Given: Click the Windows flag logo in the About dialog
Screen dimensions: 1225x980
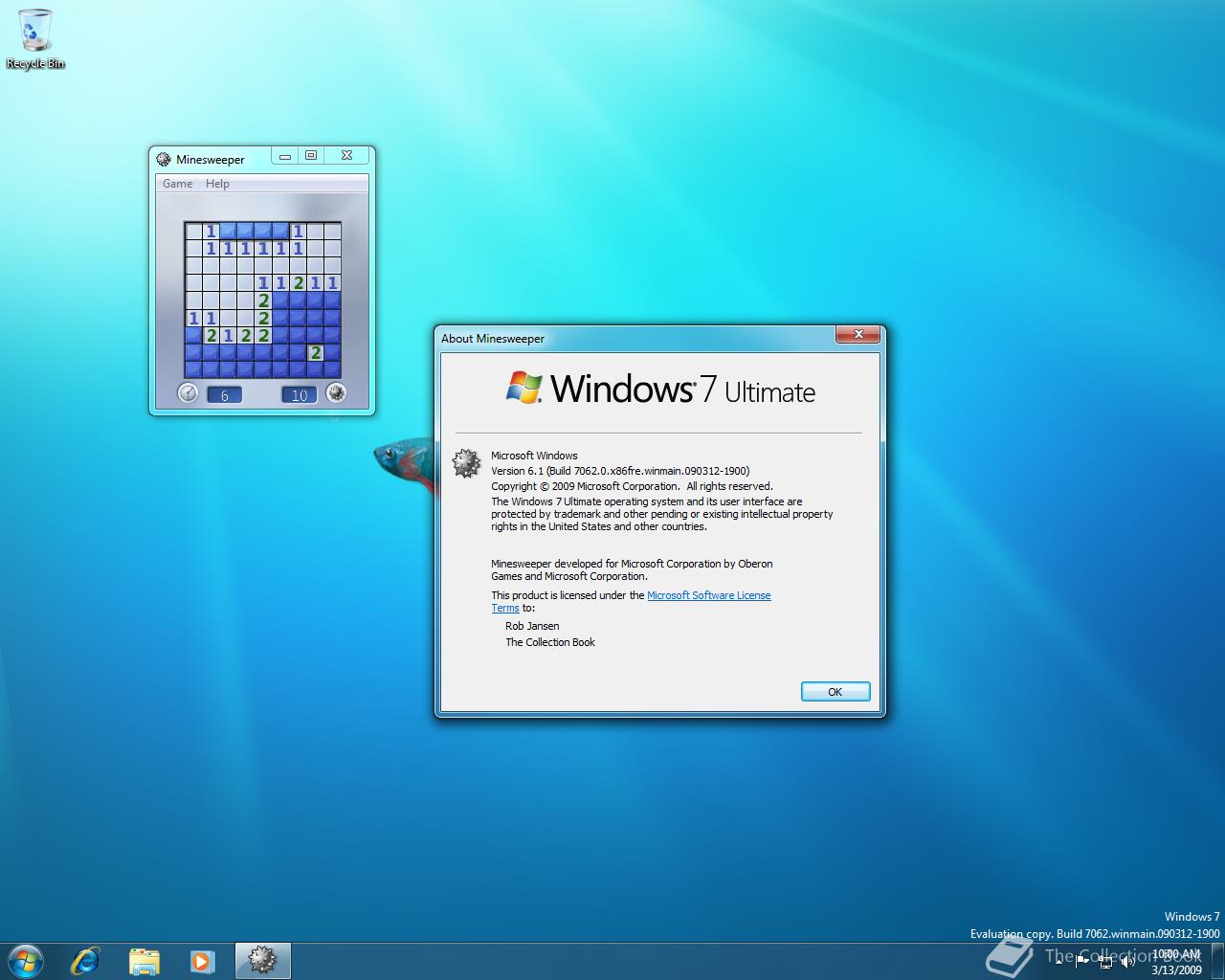Looking at the screenshot, I should [524, 388].
